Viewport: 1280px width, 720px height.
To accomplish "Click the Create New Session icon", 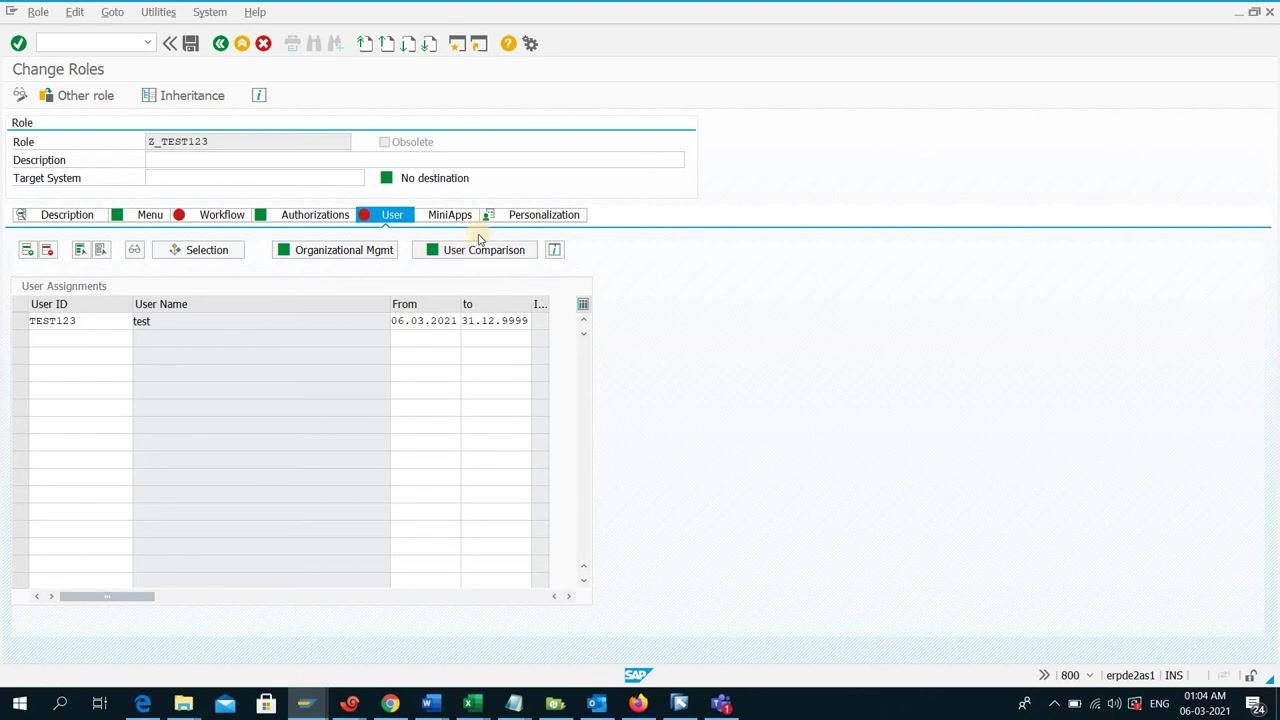I will coord(457,43).
